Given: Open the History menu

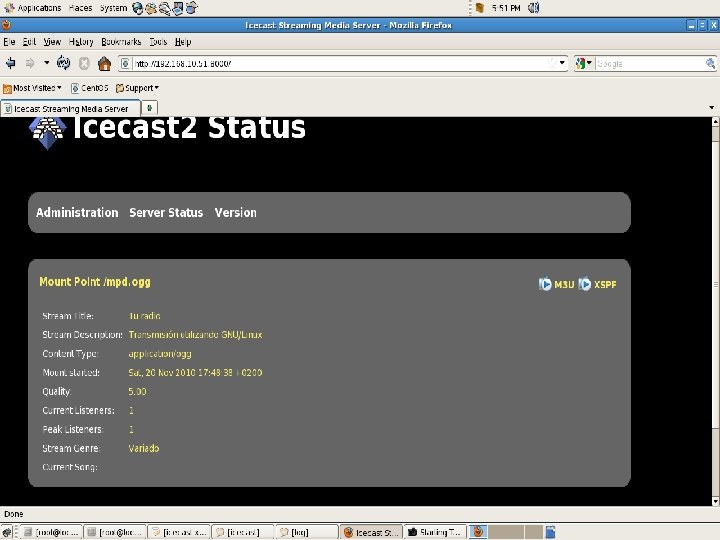Looking at the screenshot, I should pyautogui.click(x=81, y=42).
